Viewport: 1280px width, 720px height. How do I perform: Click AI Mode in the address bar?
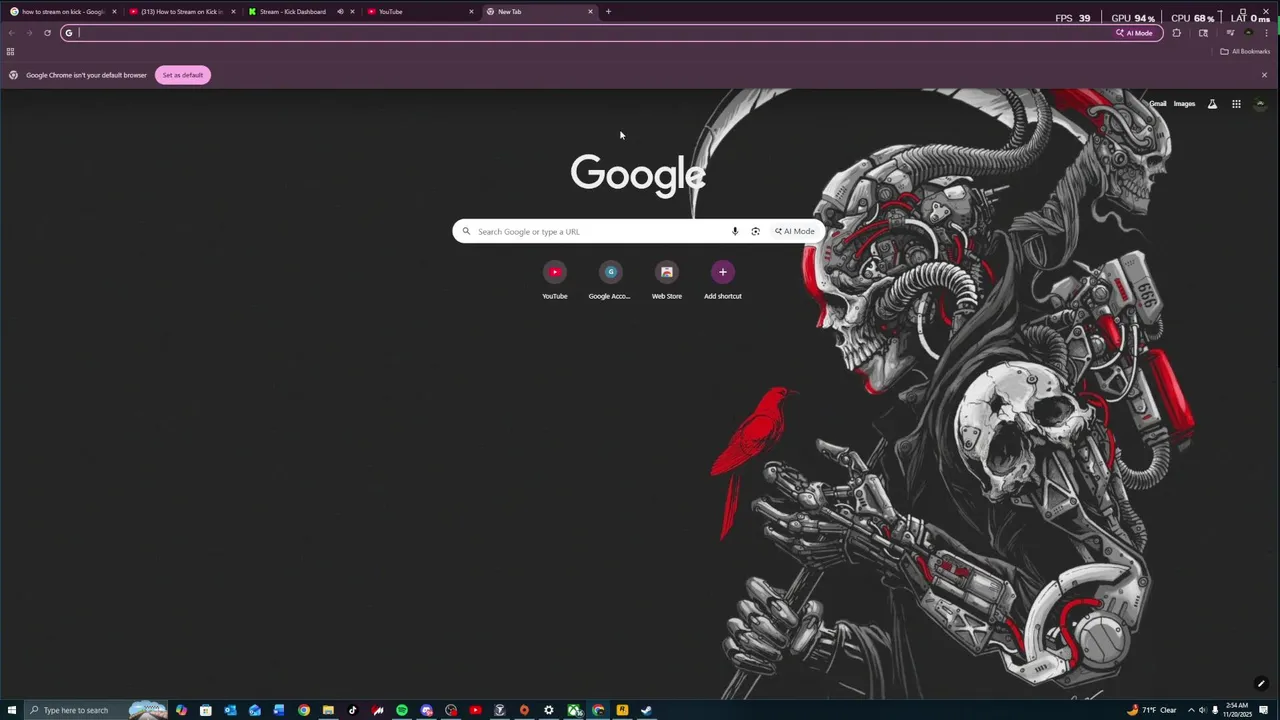tap(1135, 33)
